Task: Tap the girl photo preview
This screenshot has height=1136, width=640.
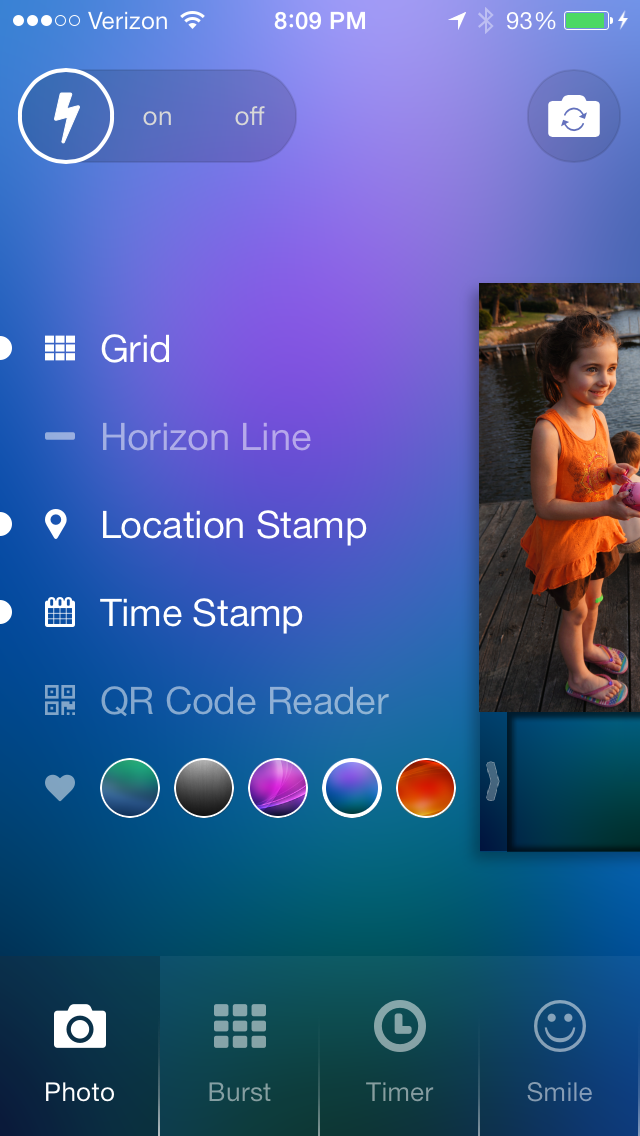Action: pos(559,497)
